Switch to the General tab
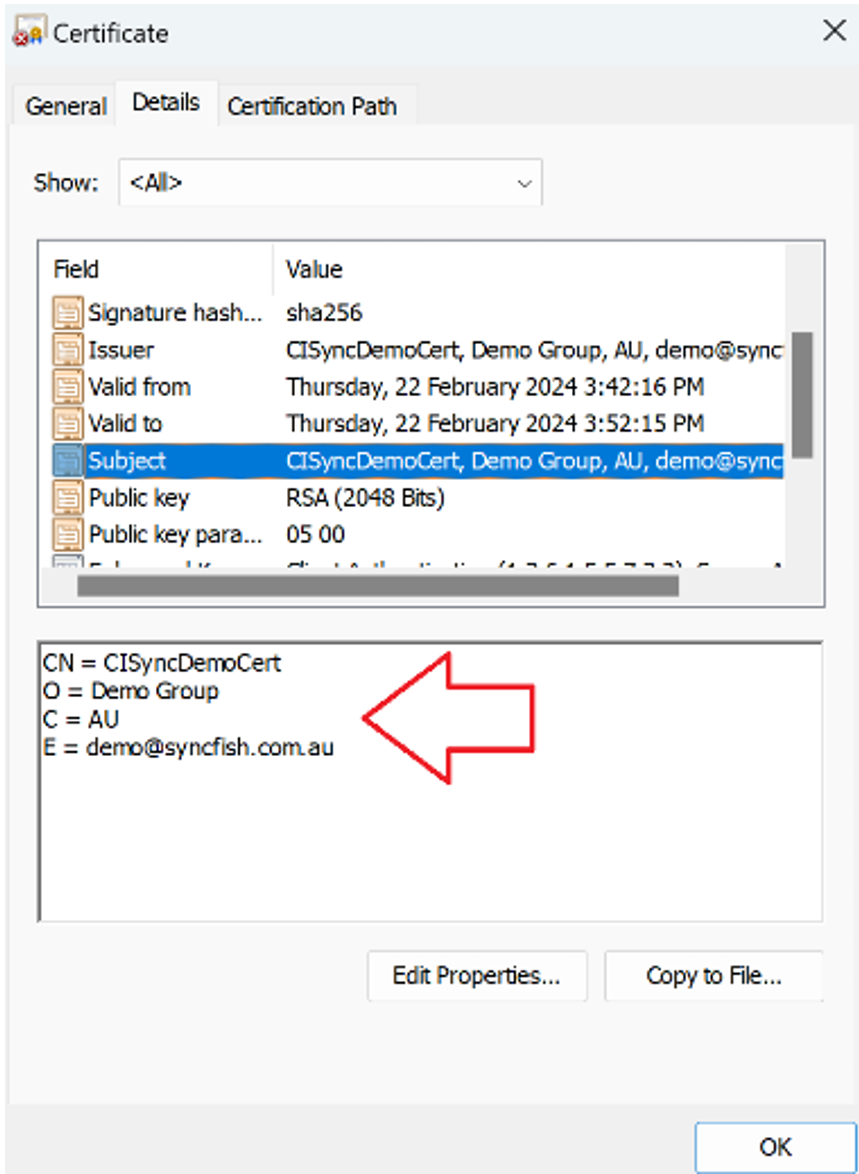This screenshot has width=859, height=1174. [x=66, y=106]
